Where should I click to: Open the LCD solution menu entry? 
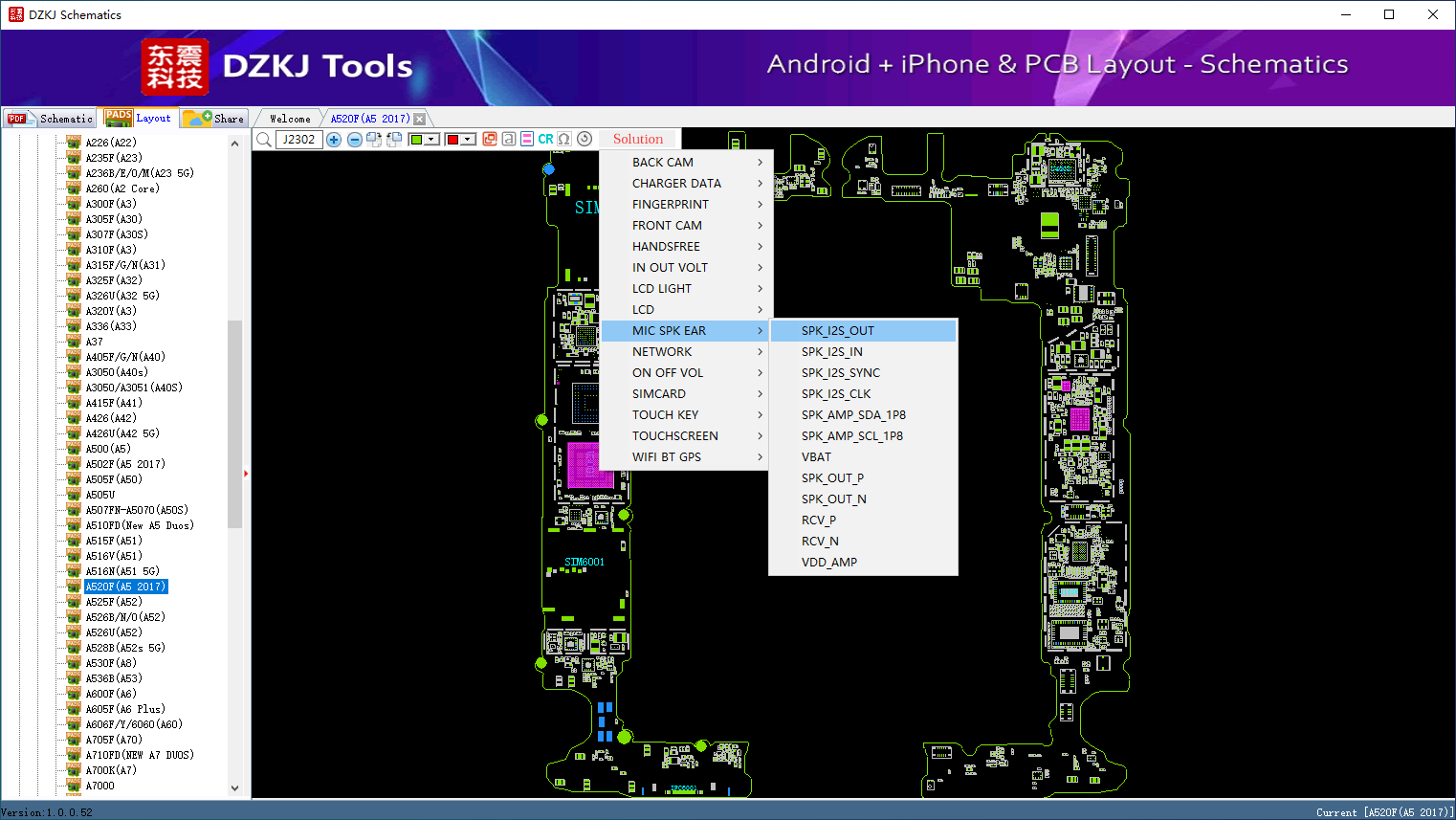(687, 310)
